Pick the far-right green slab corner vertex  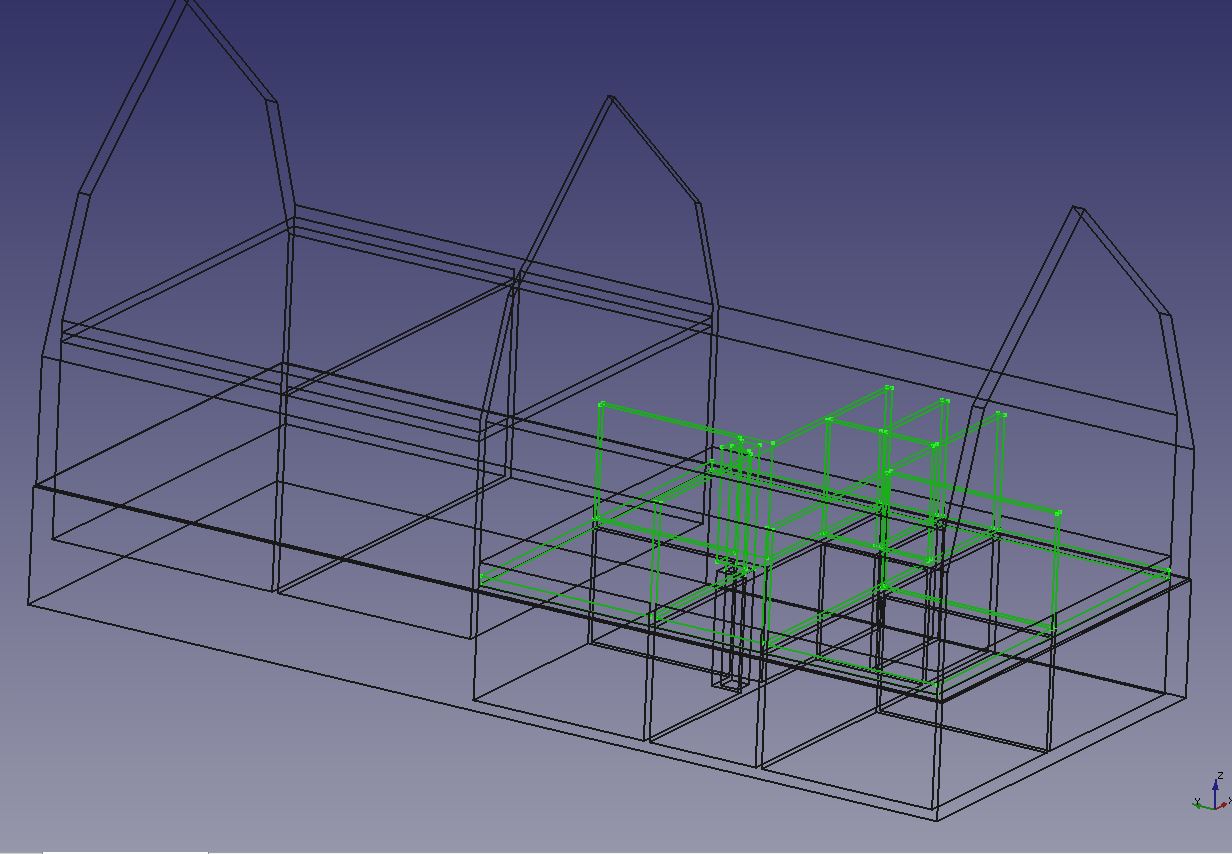coord(1168,572)
